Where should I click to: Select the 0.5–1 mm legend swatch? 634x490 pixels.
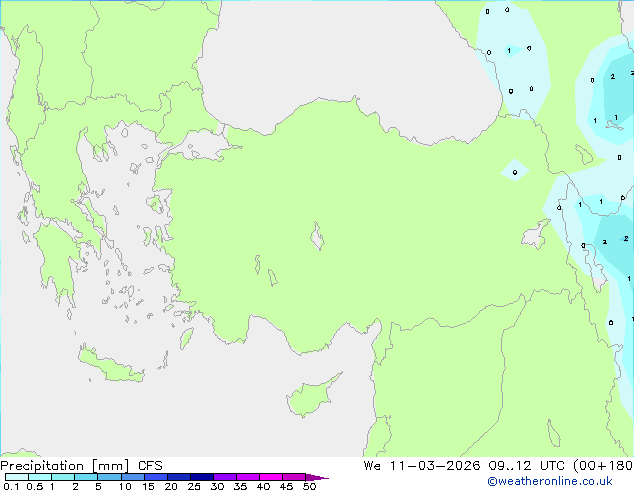[40, 477]
